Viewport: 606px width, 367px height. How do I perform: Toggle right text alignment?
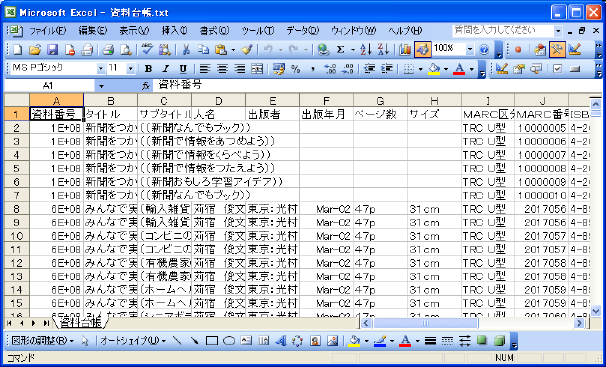click(x=240, y=69)
